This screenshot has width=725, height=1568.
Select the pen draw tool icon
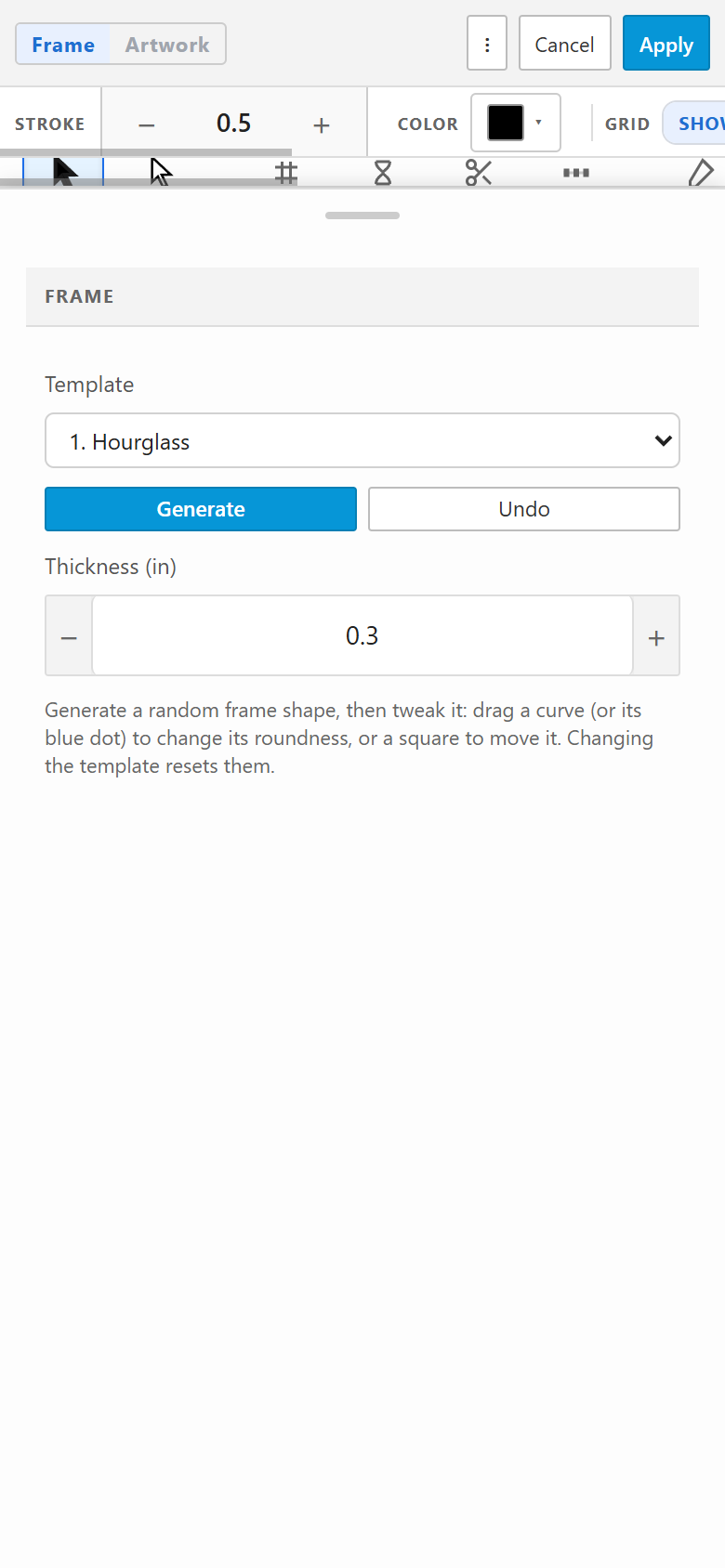[700, 173]
